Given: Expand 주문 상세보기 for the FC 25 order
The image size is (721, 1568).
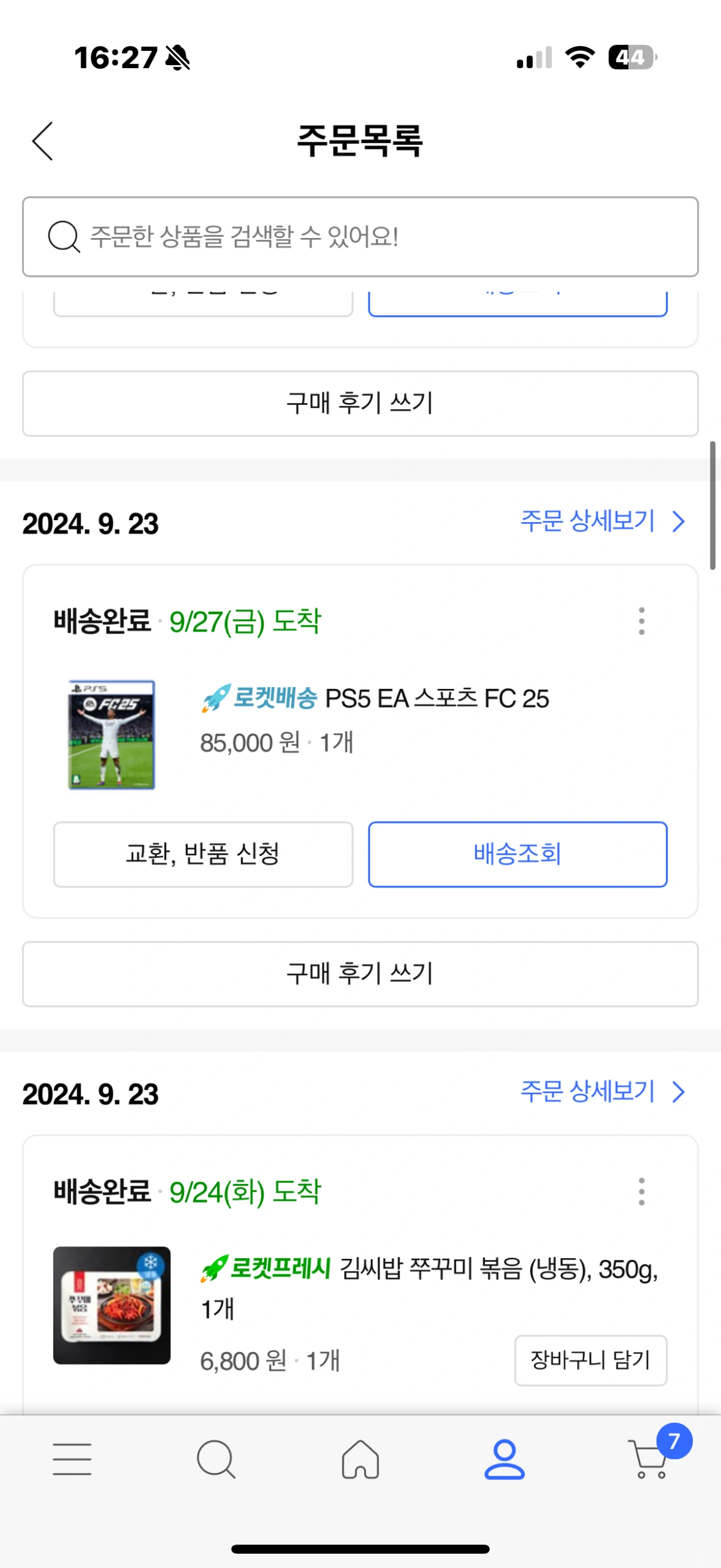Looking at the screenshot, I should pyautogui.click(x=602, y=521).
